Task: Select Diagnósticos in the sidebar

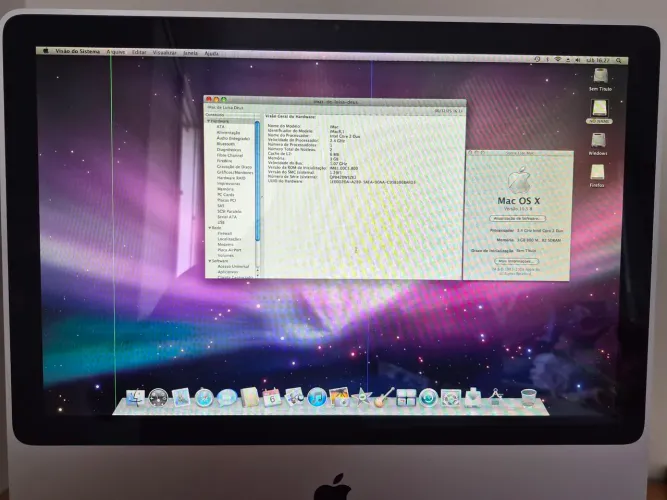Action: pyautogui.click(x=229, y=150)
